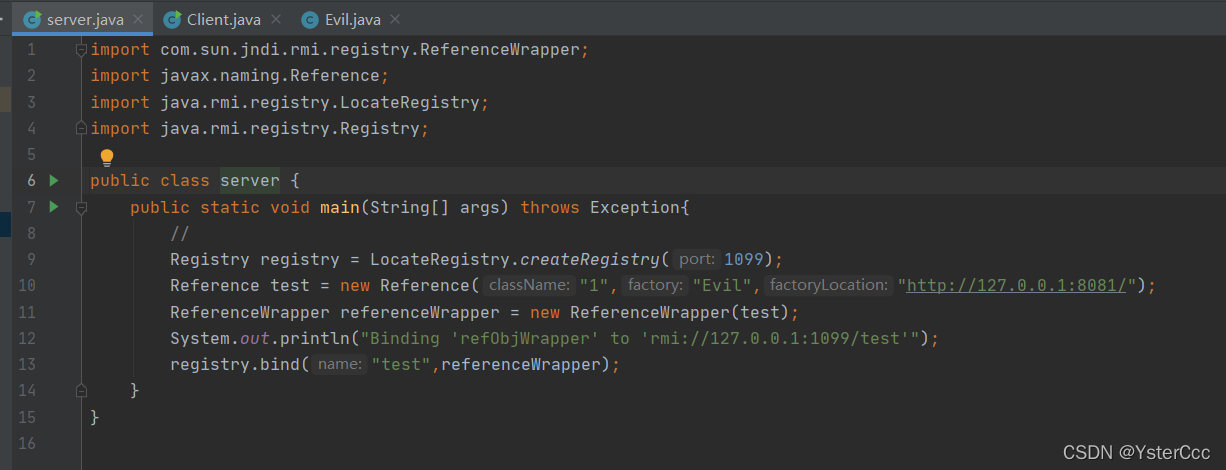Image resolution: width=1226 pixels, height=470 pixels.
Task: Click 'javax.naming.Reference' import on line 2
Action: point(270,76)
